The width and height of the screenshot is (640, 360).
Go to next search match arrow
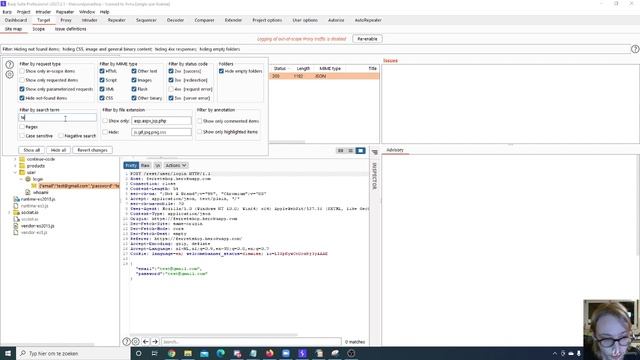[155, 342]
